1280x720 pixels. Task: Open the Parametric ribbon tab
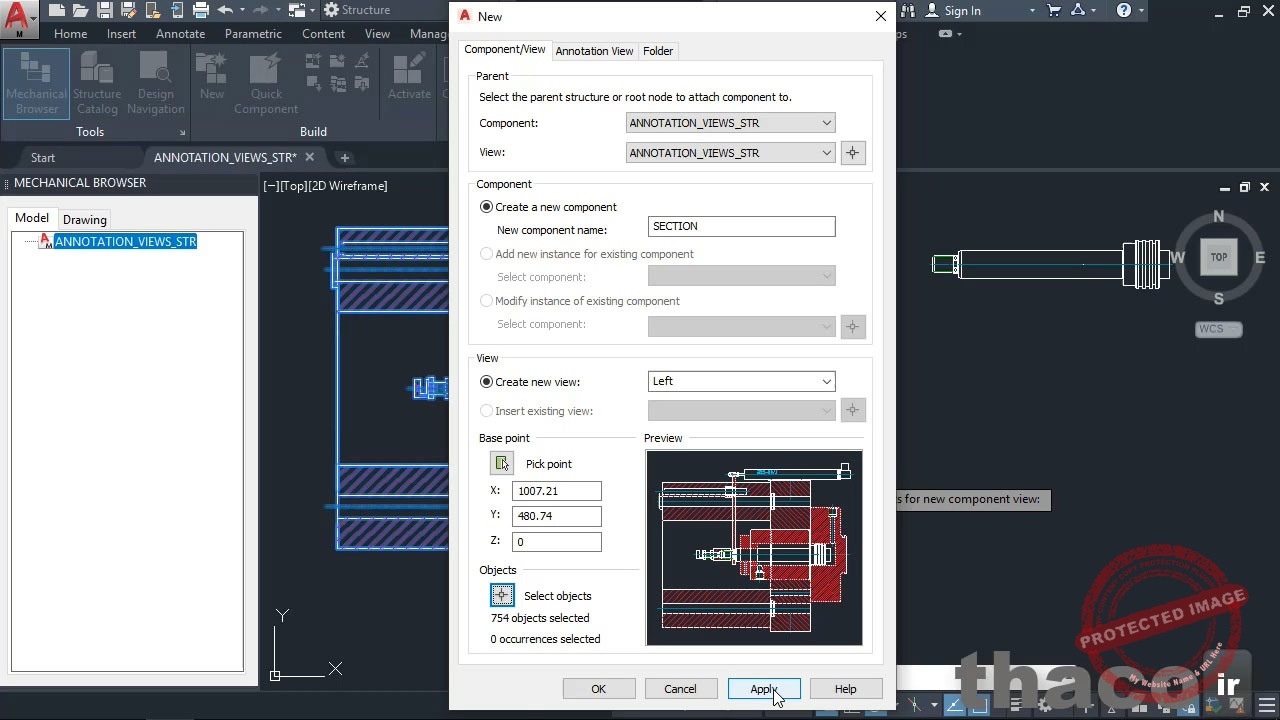coord(253,33)
